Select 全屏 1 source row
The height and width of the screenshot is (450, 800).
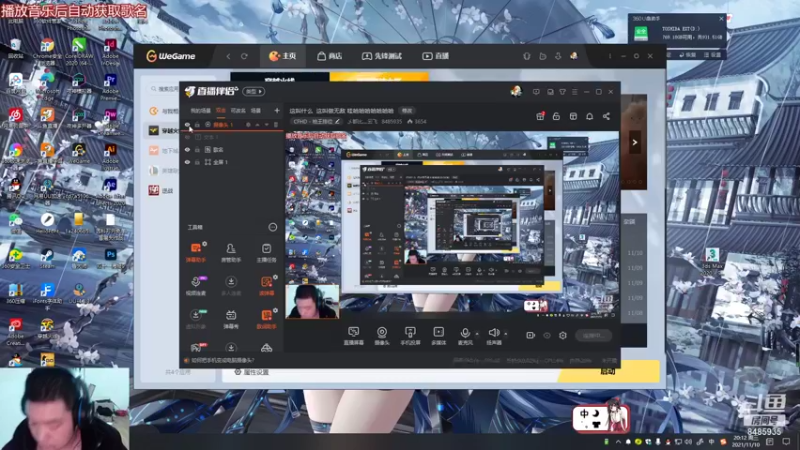click(x=232, y=162)
